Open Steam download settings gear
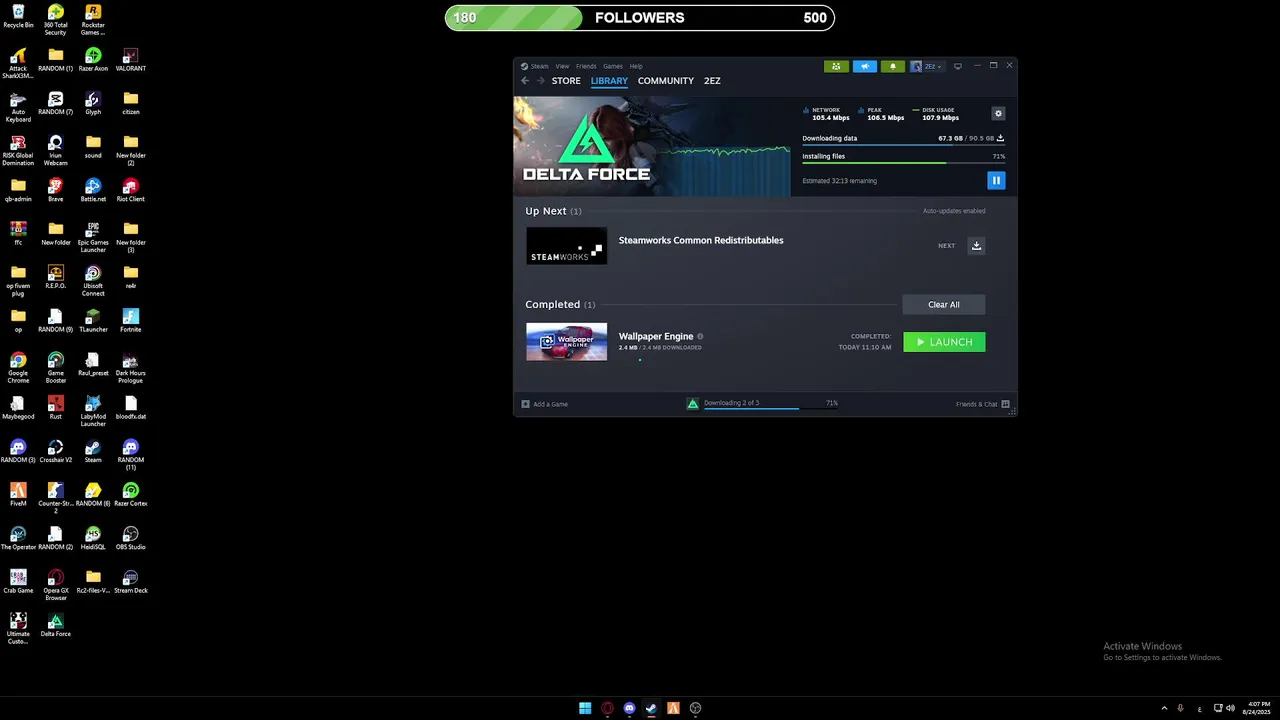 tap(998, 114)
